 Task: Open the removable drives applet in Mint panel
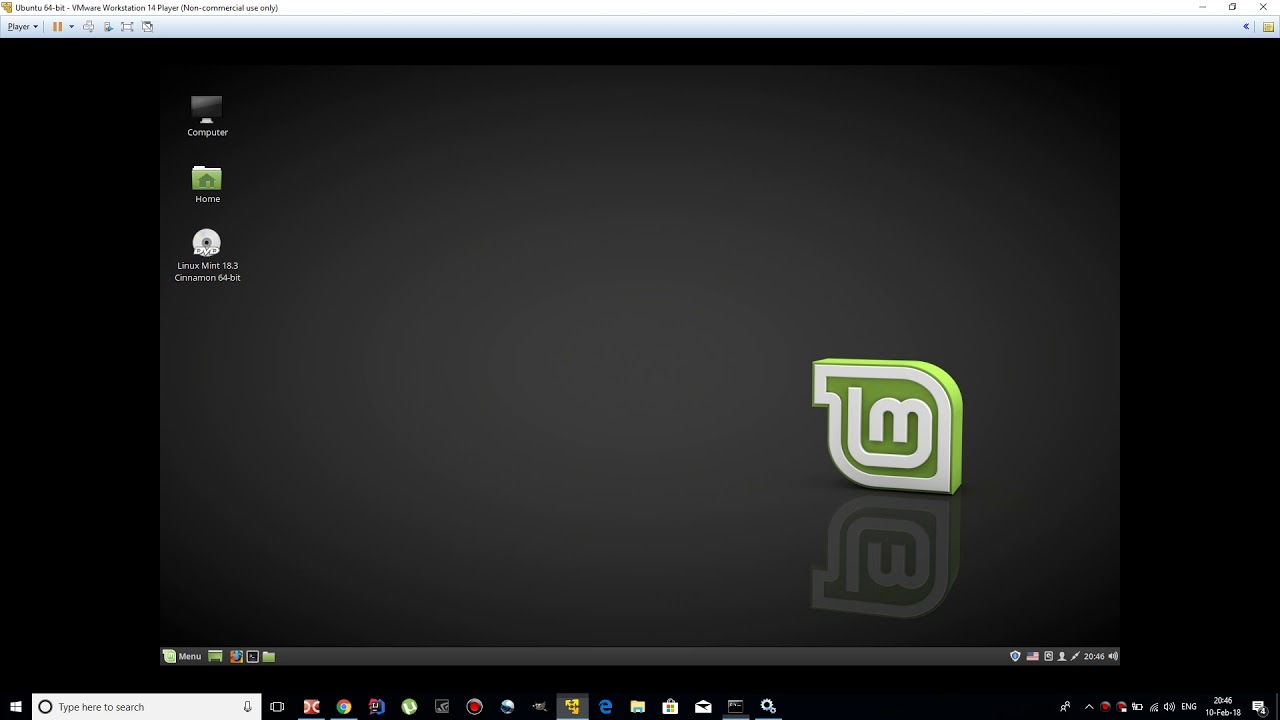[x=1048, y=656]
